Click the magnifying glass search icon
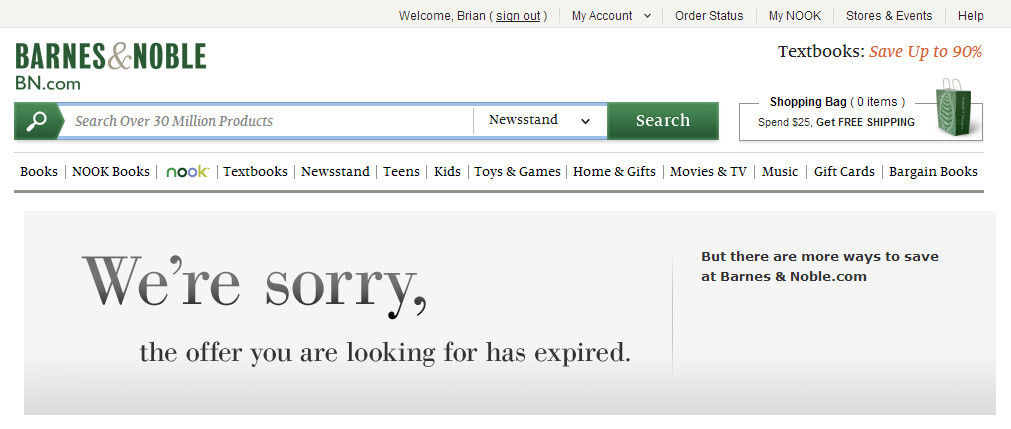 click(x=36, y=121)
